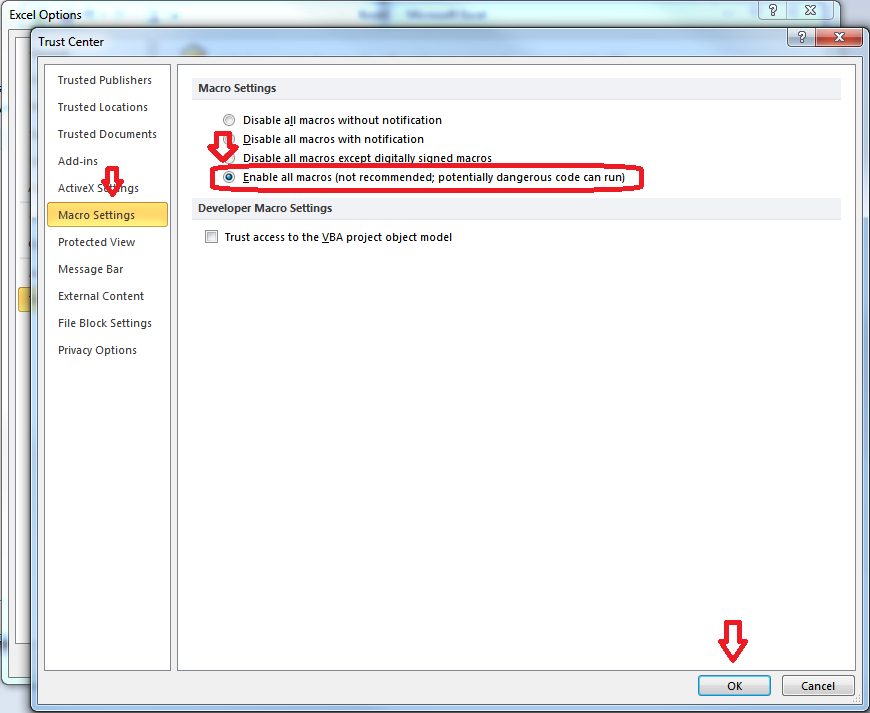The height and width of the screenshot is (713, 870).
Task: Open Trusted Publishers section
Action: pos(105,80)
